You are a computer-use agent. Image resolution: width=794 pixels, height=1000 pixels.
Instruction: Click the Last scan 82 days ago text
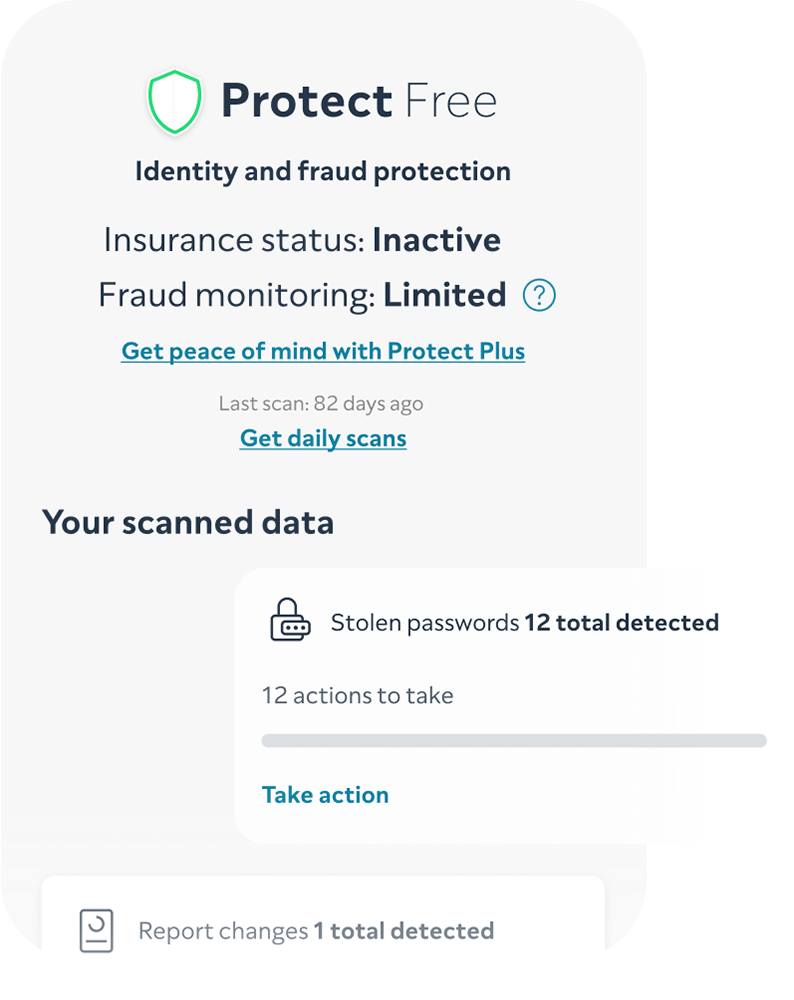tap(322, 403)
